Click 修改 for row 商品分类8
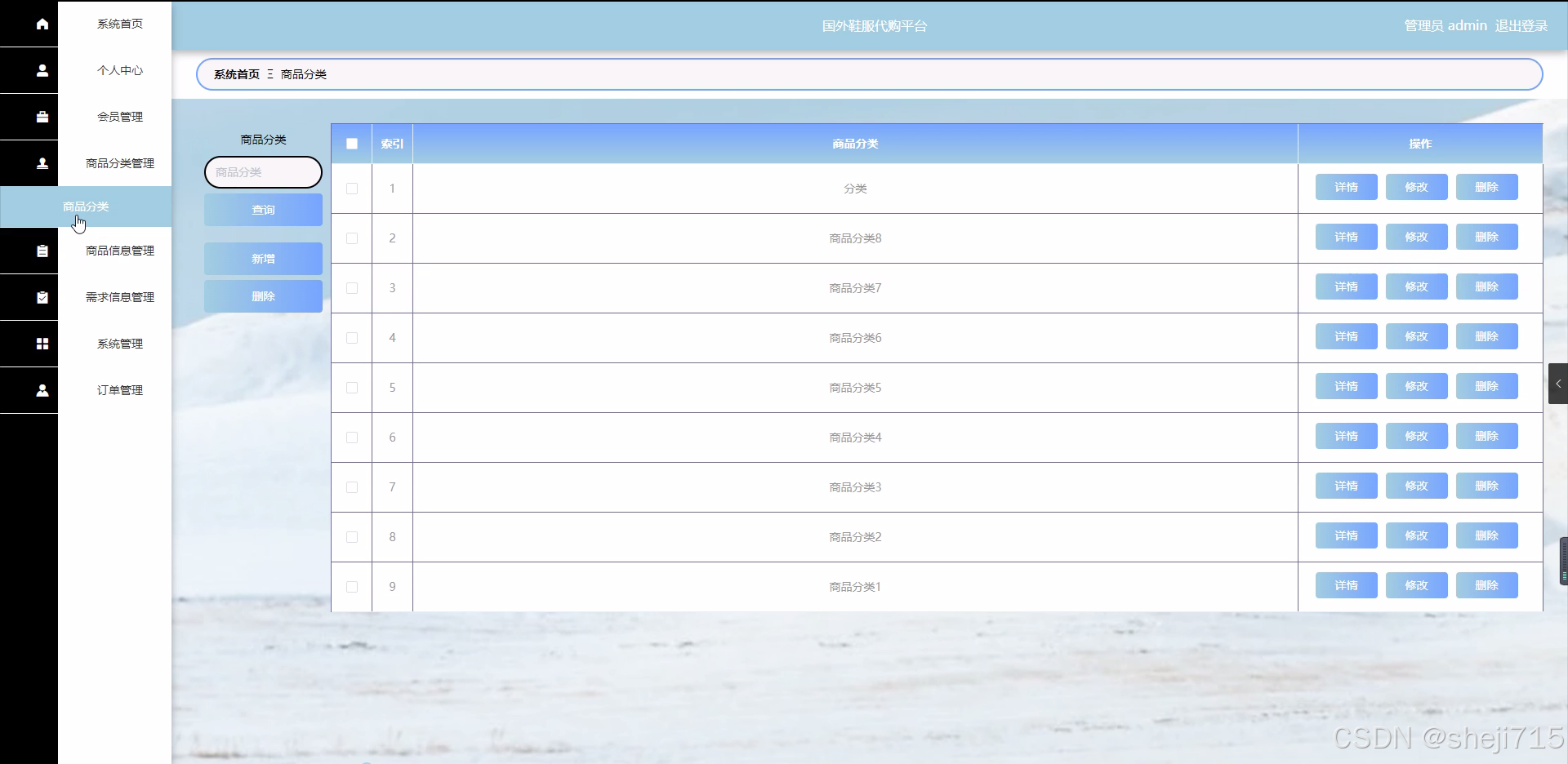Screen dimensions: 1568x764 [1416, 237]
